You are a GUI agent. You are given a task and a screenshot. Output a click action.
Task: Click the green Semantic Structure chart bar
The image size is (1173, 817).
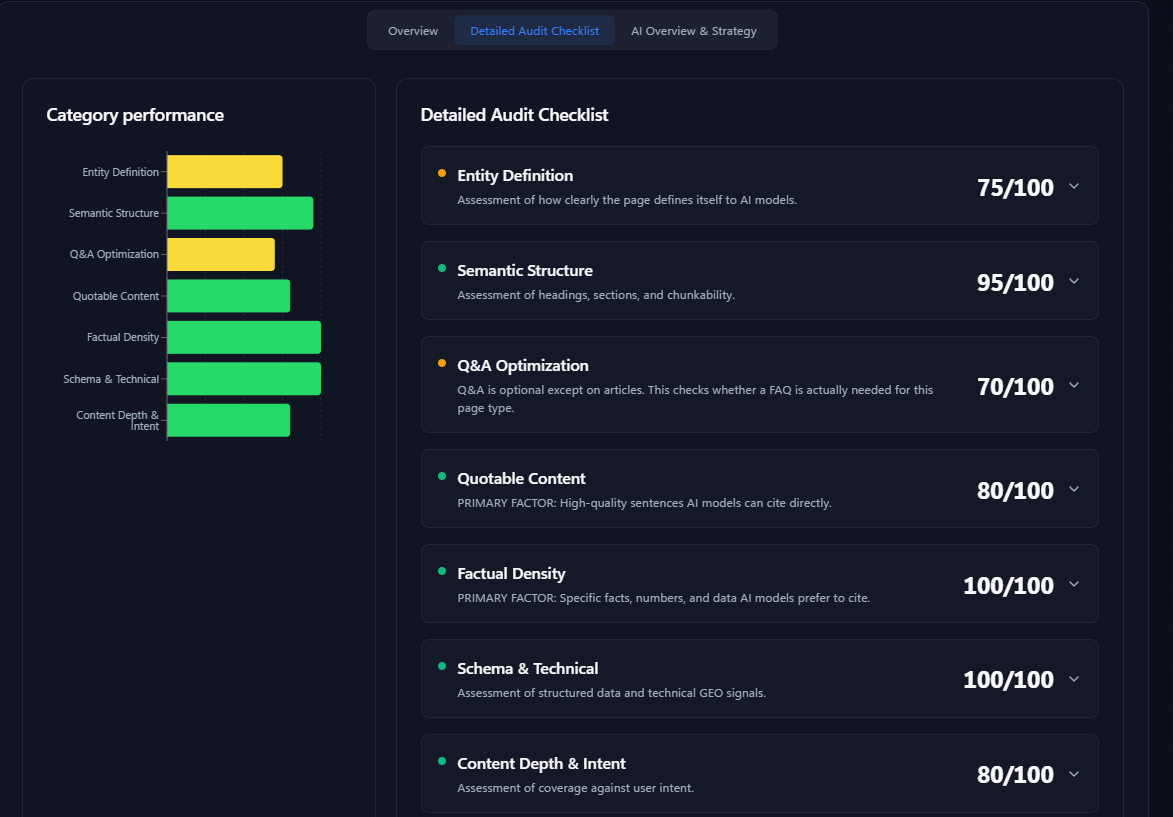[x=240, y=213]
